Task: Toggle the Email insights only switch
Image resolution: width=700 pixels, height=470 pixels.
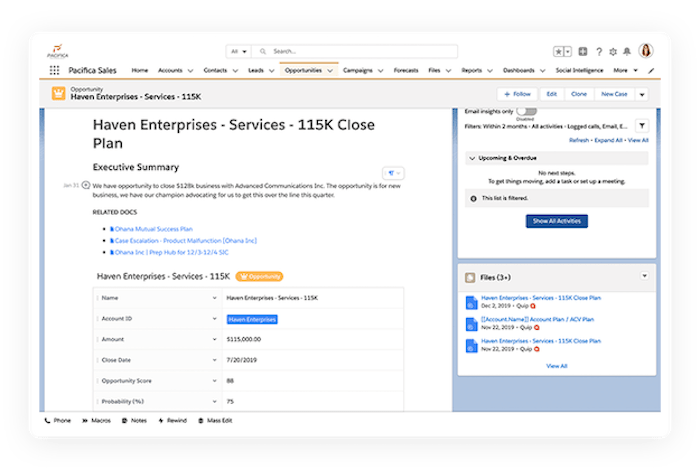Action: [x=526, y=112]
